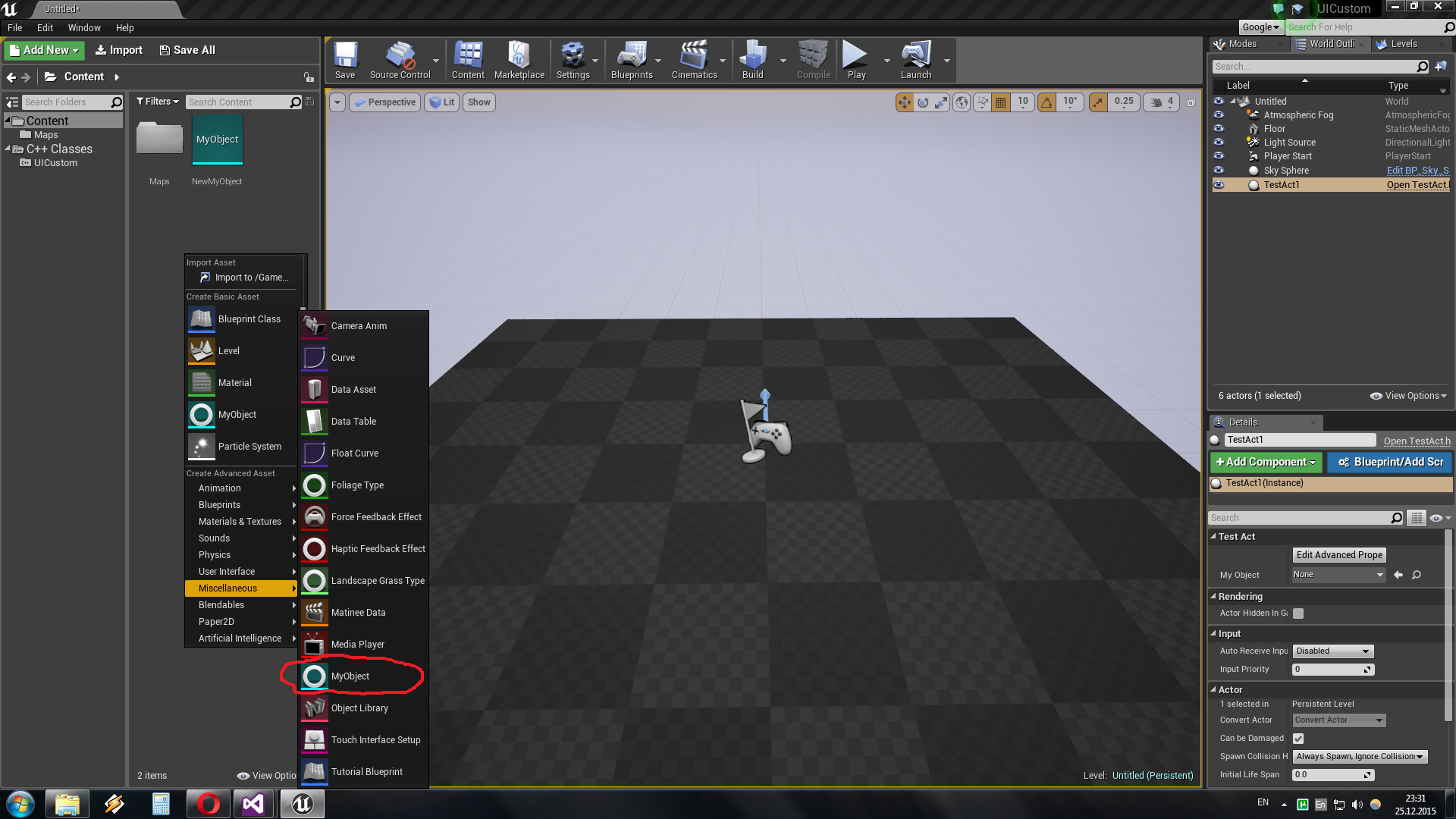
Task: Toggle Actor Hidden In Game checkbox
Action: click(x=1298, y=613)
